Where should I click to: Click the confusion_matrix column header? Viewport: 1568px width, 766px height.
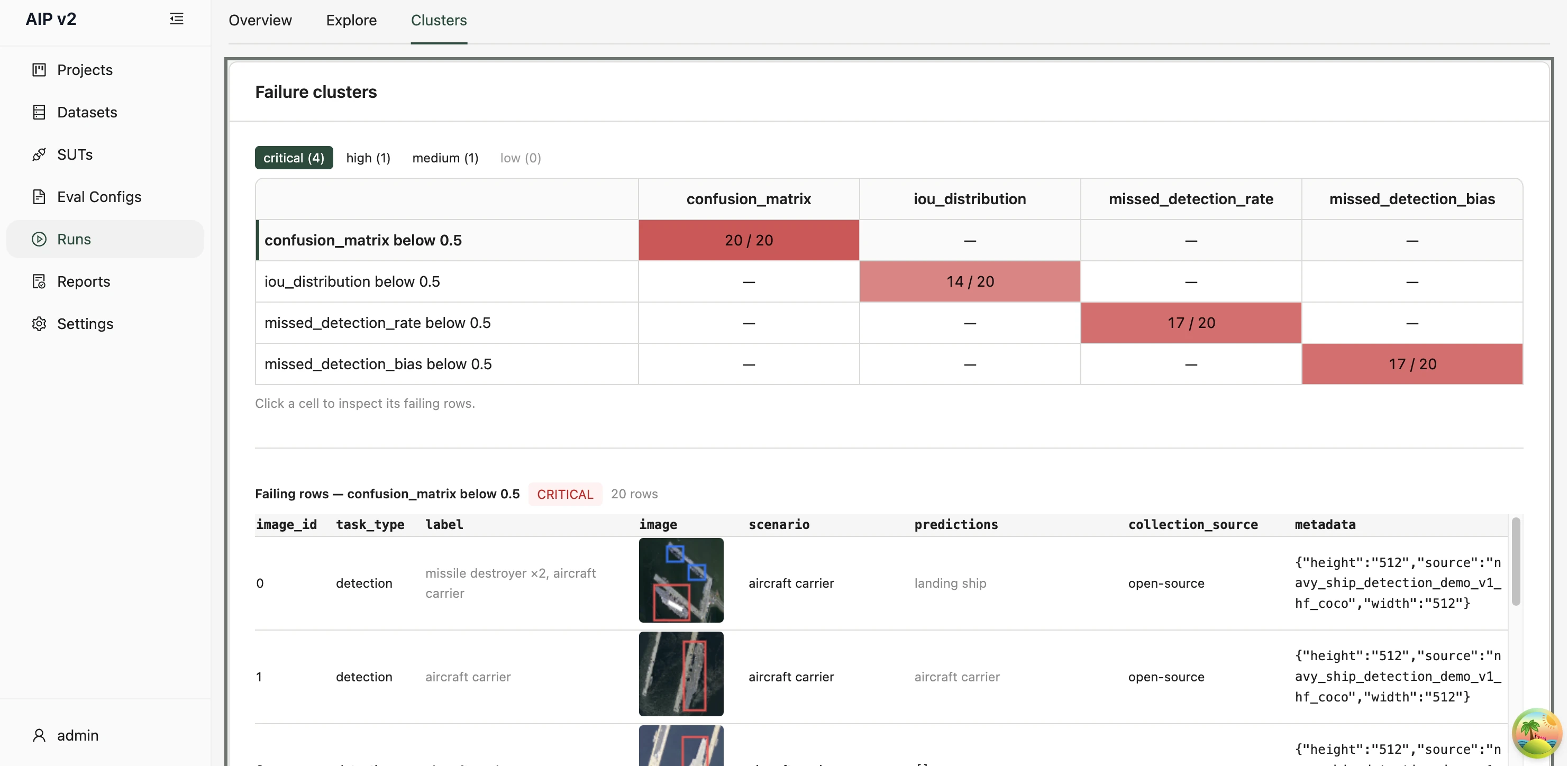pos(749,199)
